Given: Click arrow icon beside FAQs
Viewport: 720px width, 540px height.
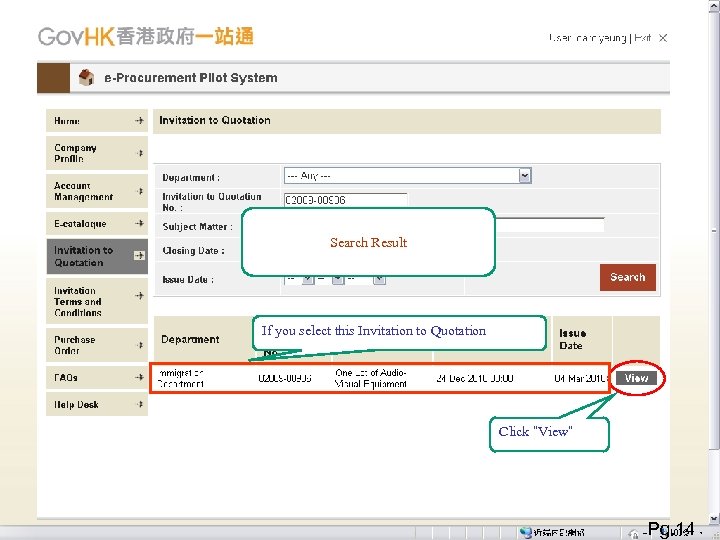Looking at the screenshot, I should [x=139, y=377].
